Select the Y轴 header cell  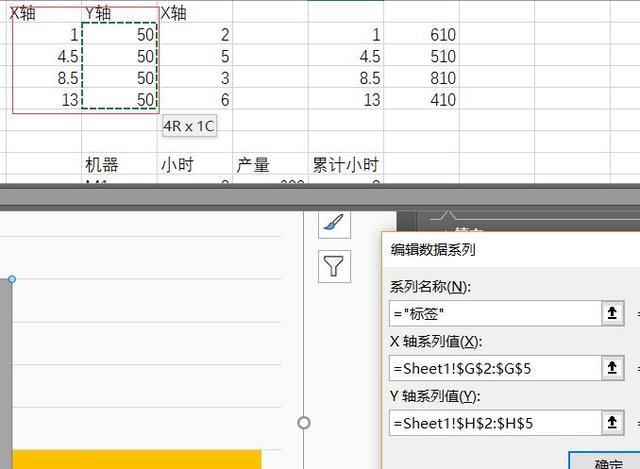coord(120,13)
